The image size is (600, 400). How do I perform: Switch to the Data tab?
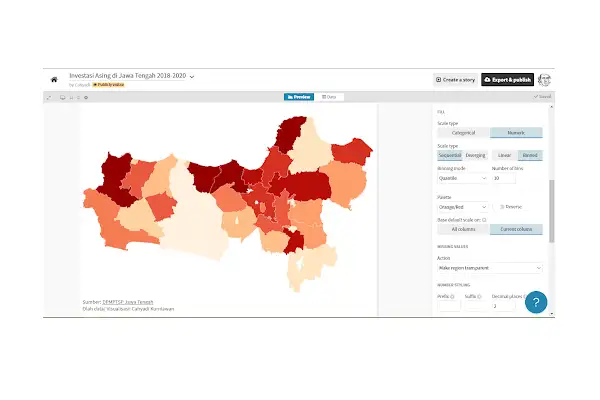329,97
